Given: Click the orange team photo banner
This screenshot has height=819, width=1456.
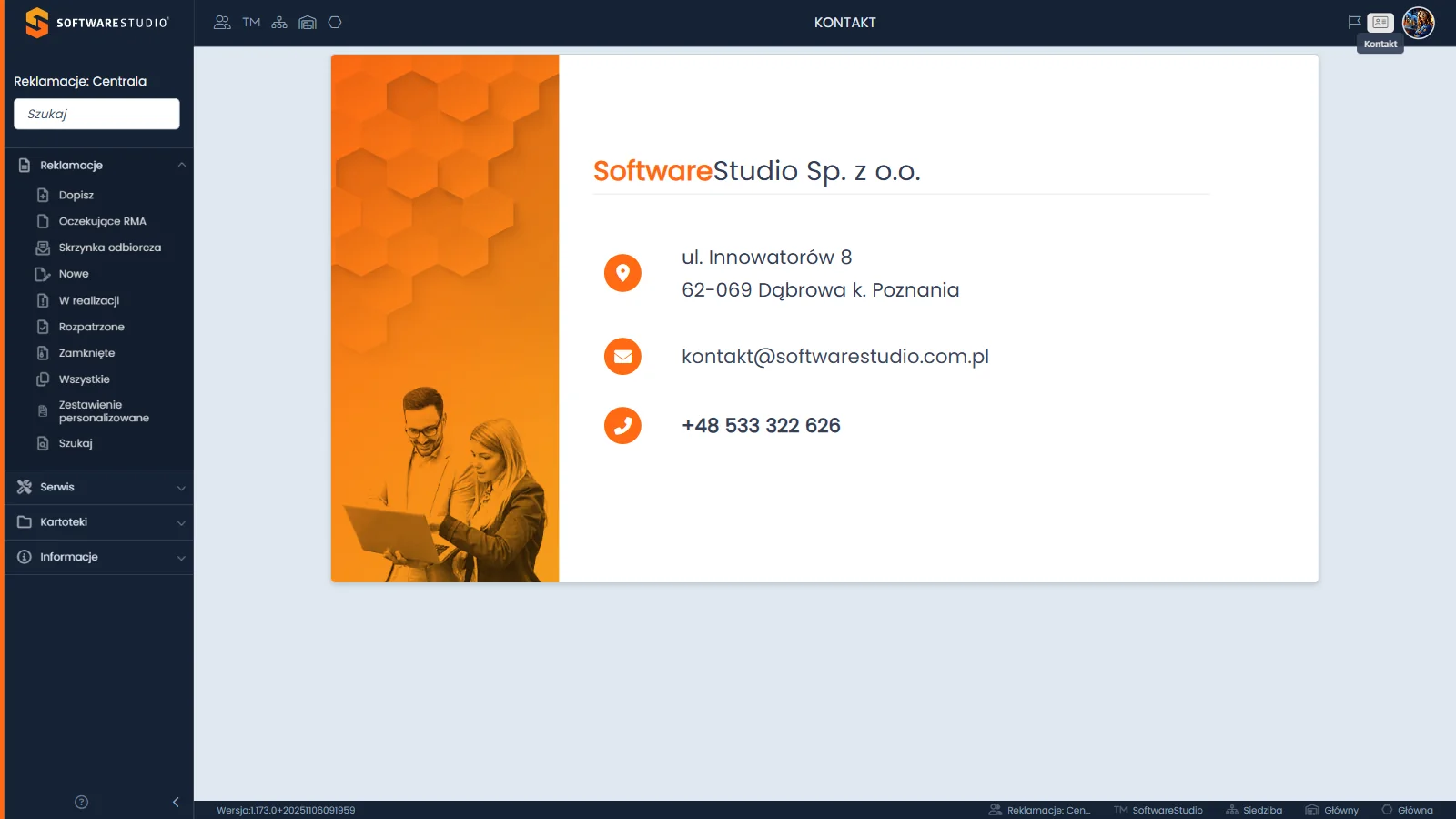Looking at the screenshot, I should click(x=445, y=318).
